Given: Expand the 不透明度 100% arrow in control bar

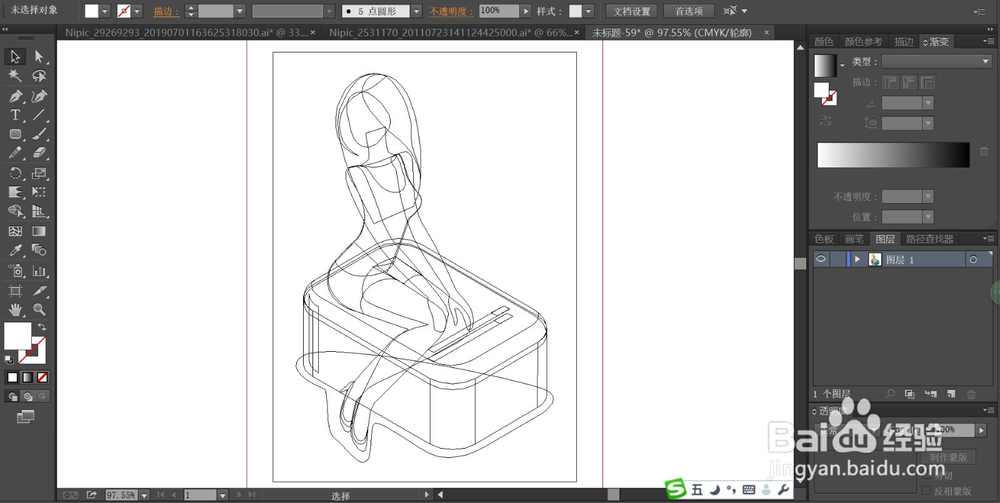Looking at the screenshot, I should (x=526, y=11).
